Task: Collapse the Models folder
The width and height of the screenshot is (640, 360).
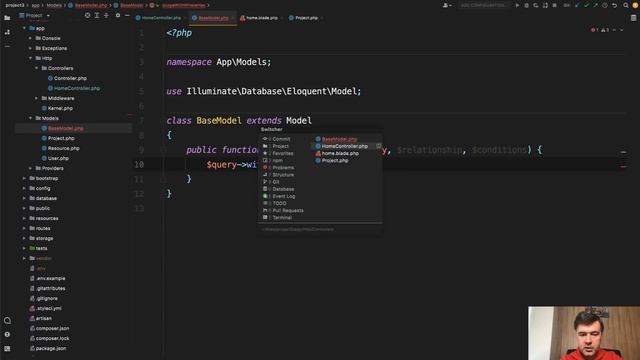Action: point(30,118)
